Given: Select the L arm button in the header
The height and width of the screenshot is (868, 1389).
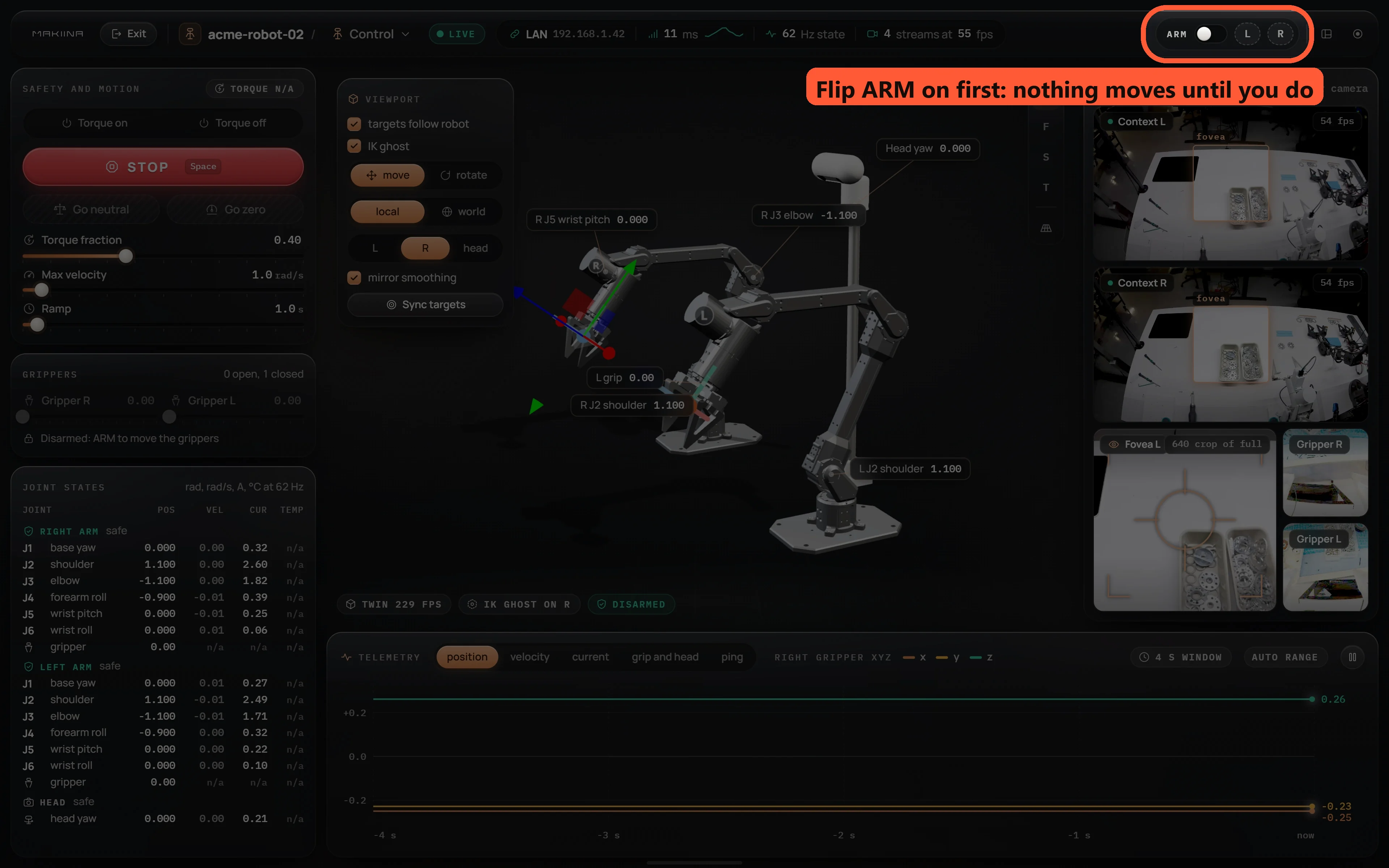Looking at the screenshot, I should tap(1246, 34).
